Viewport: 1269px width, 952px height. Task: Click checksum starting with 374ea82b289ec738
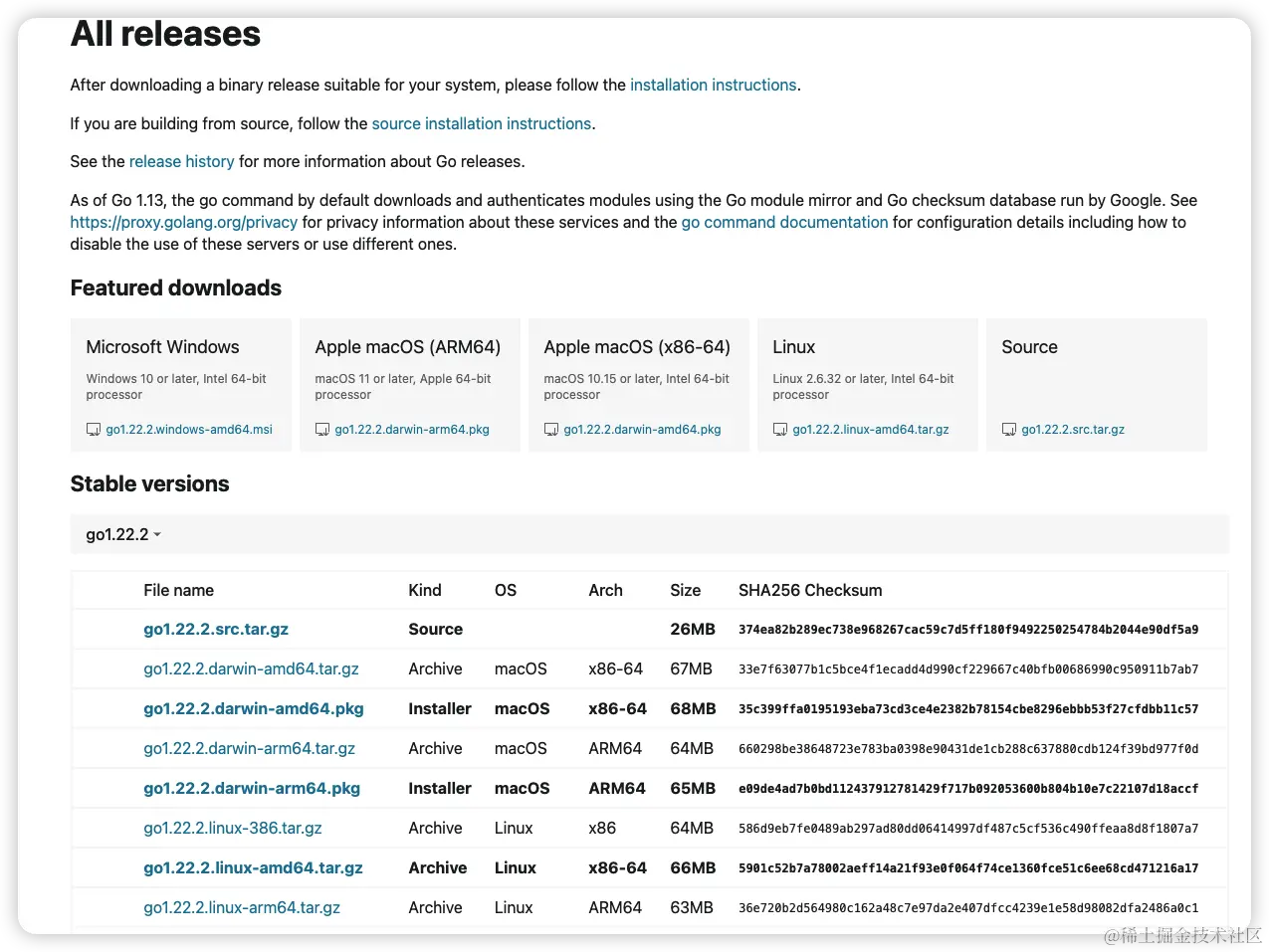pos(968,630)
